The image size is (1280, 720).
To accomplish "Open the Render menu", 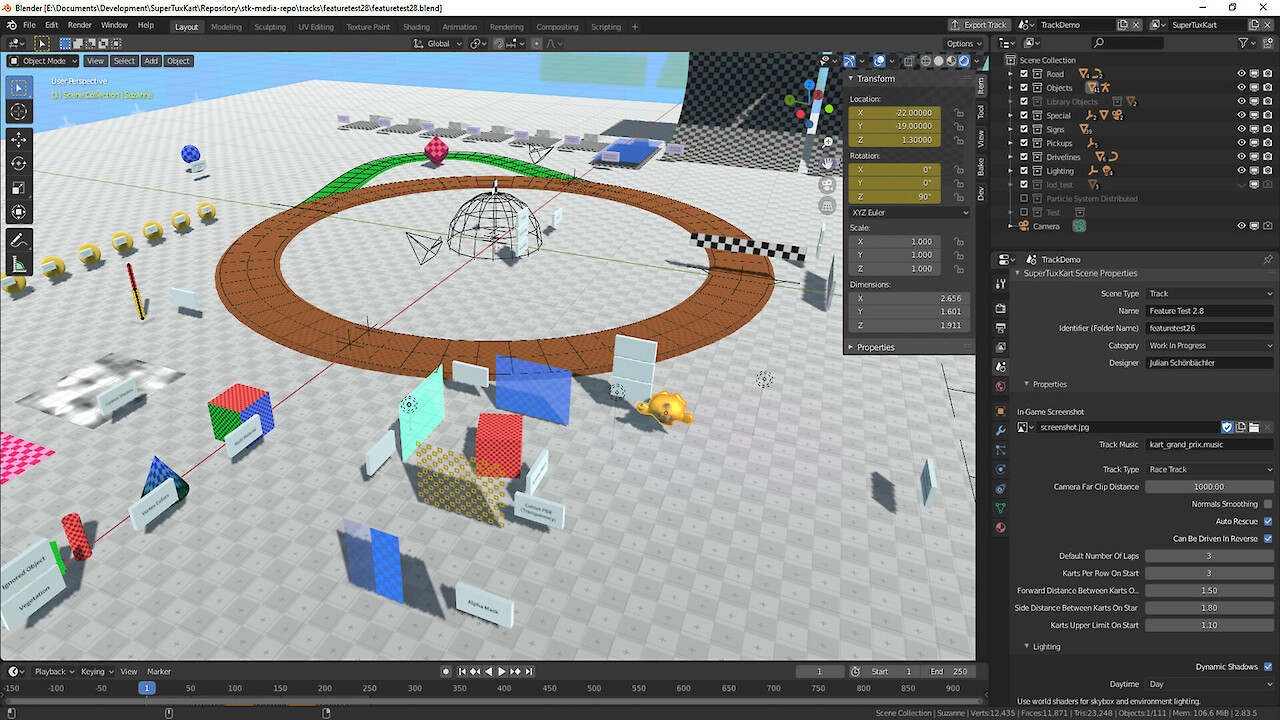I will click(x=79, y=24).
